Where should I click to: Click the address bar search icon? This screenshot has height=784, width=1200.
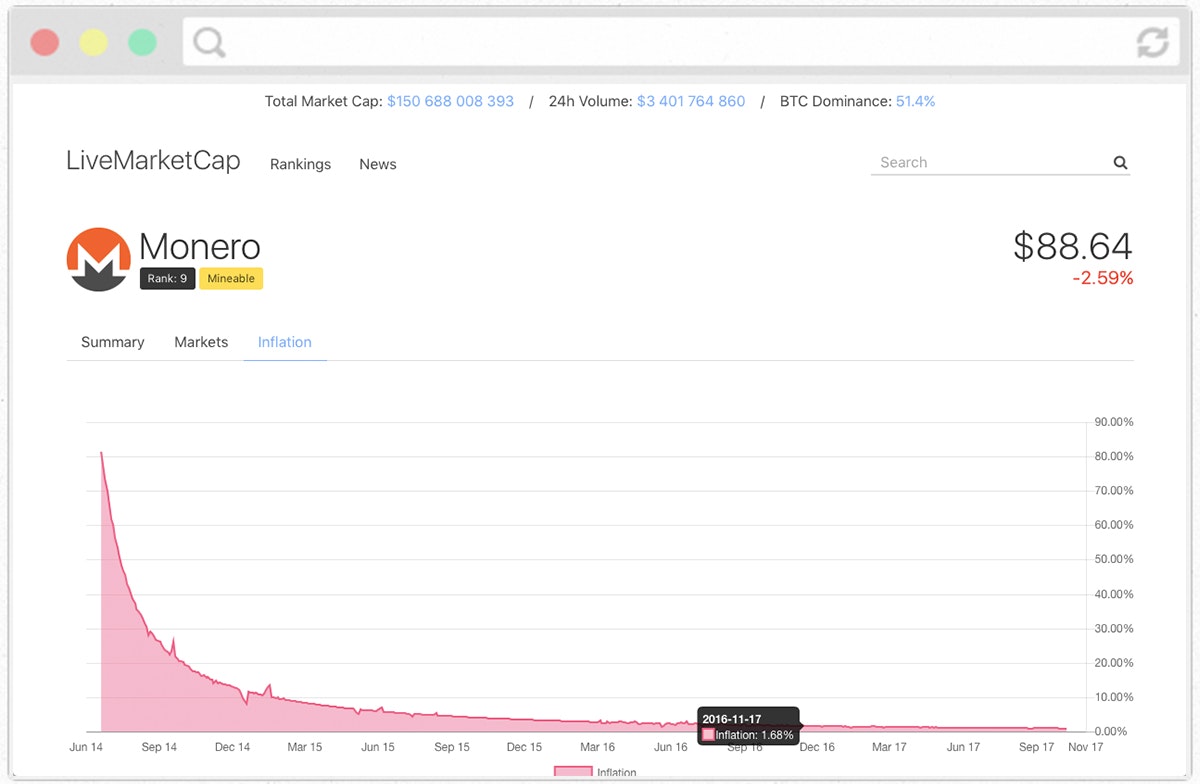(x=206, y=43)
